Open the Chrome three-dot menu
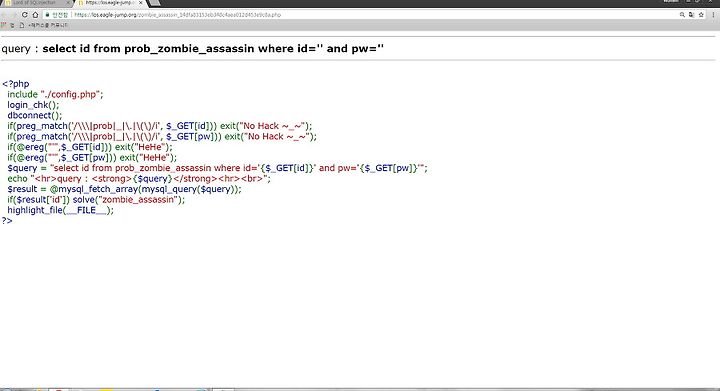This screenshot has width=720, height=391. (x=713, y=15)
